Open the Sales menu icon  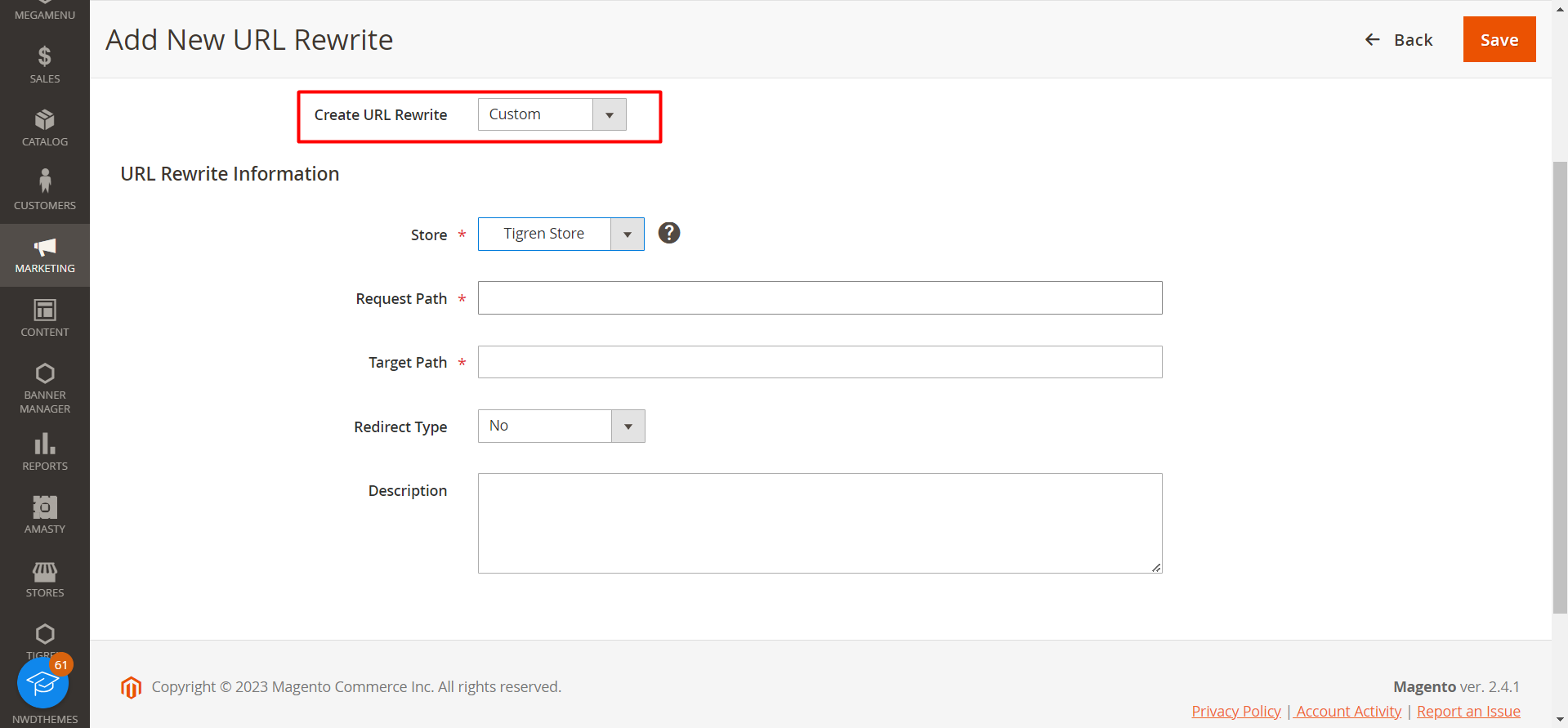coord(45,57)
